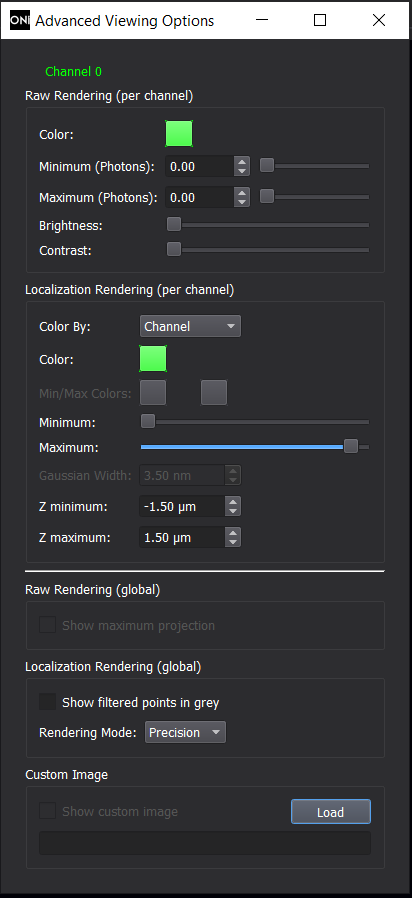The image size is (412, 898).
Task: Expand the Rendering Mode Precision dropdown
Action: pyautogui.click(x=185, y=732)
